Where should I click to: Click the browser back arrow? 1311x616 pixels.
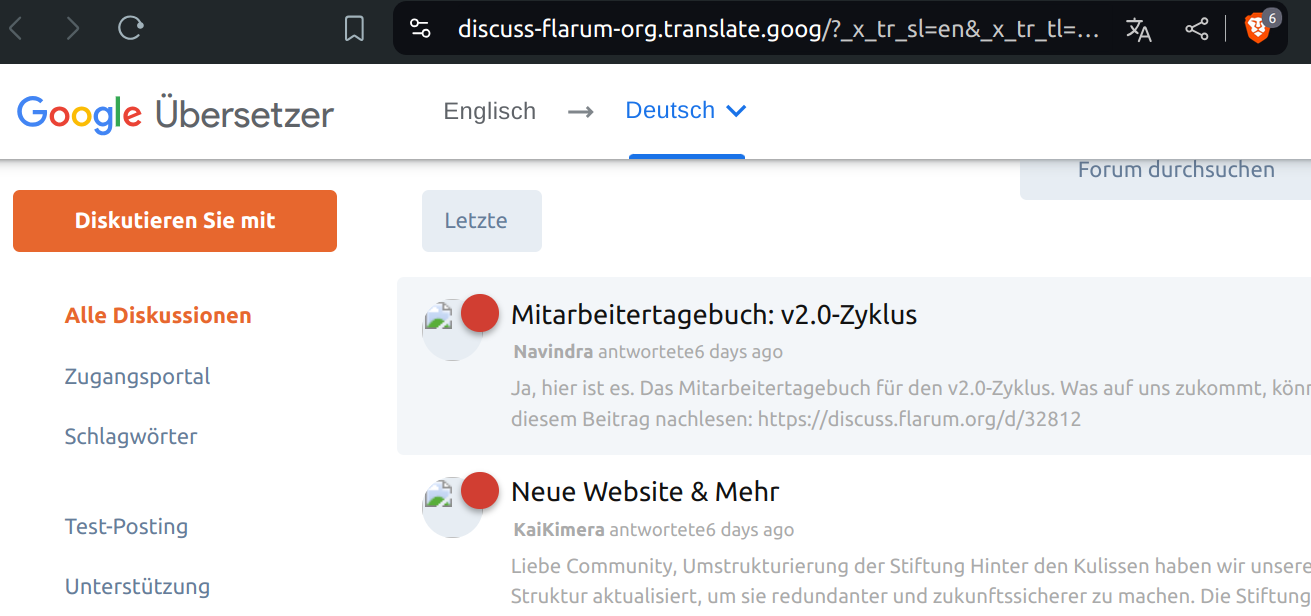click(16, 29)
